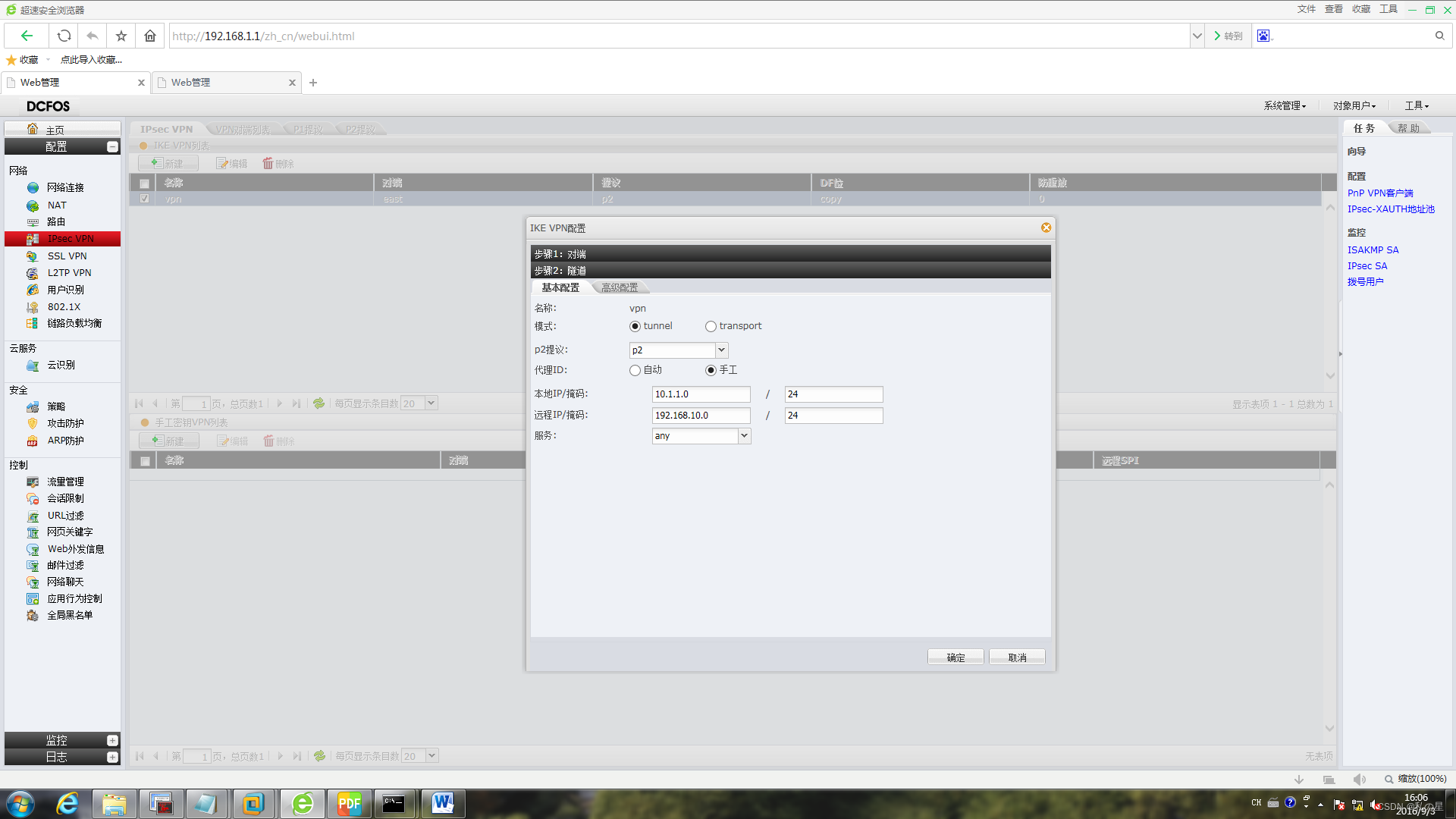This screenshot has width=1456, height=819.
Task: Open the service dropdown showing any
Action: [744, 436]
